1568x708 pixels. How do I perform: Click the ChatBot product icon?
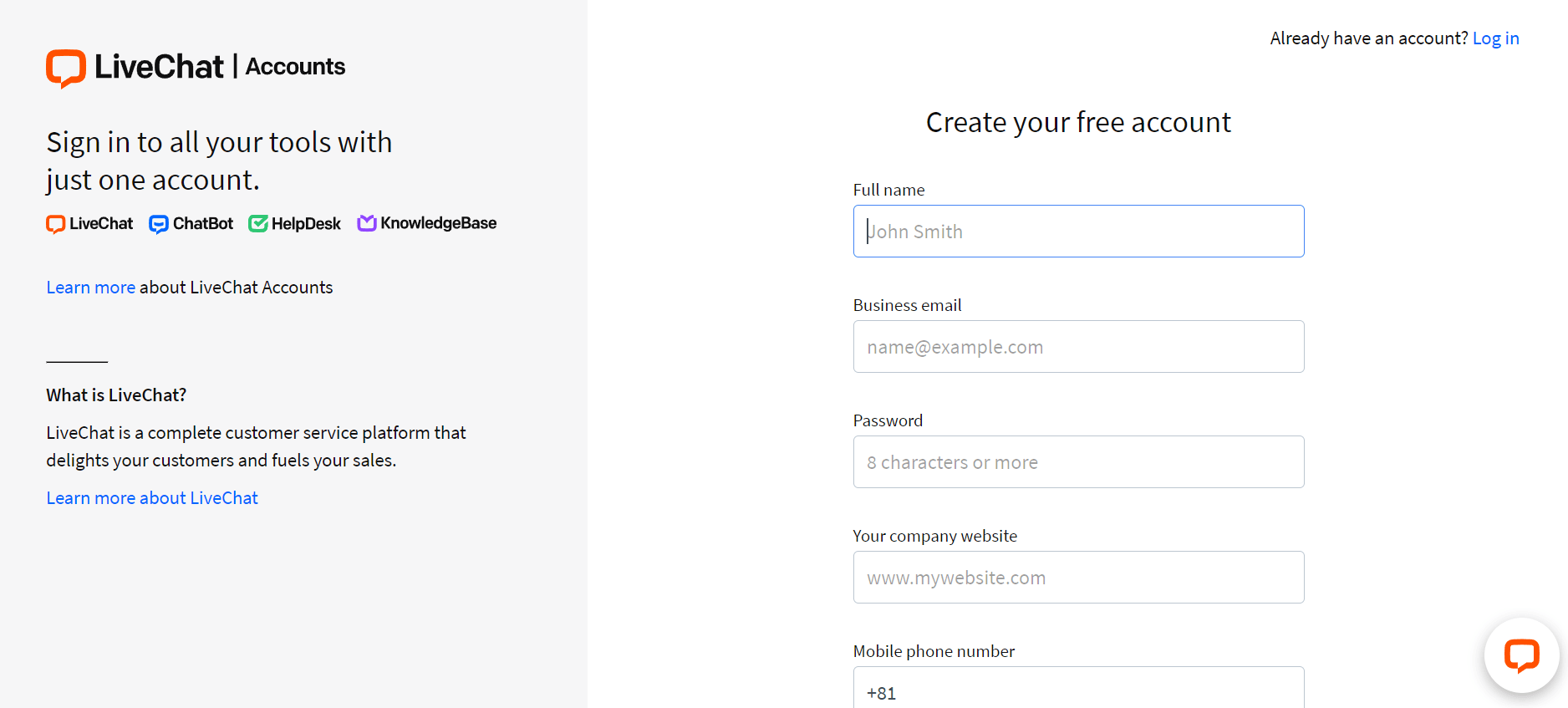point(159,224)
